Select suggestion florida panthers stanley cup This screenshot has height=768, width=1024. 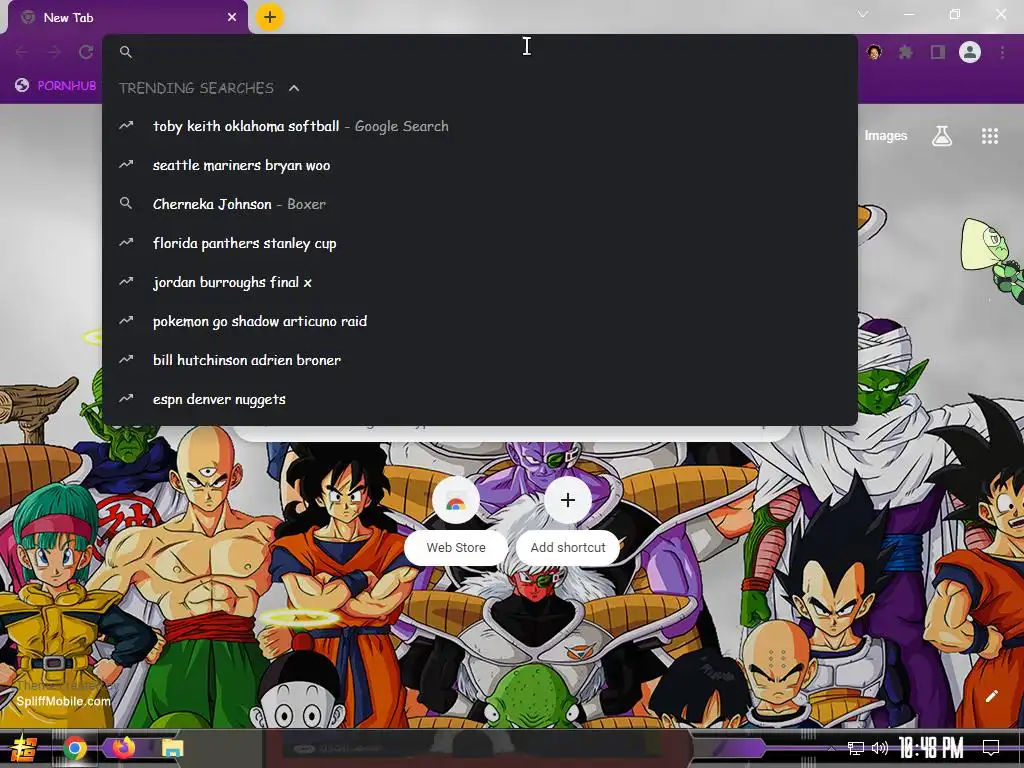click(480, 243)
